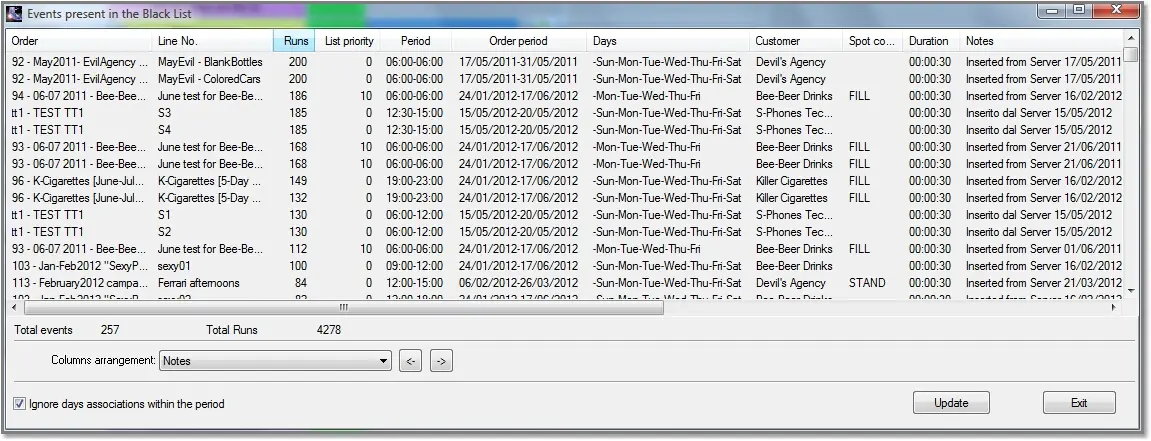Viewport: 1151px width, 441px height.
Task: Click the horizontal scrollbar right arrow
Action: pyautogui.click(x=1115, y=308)
